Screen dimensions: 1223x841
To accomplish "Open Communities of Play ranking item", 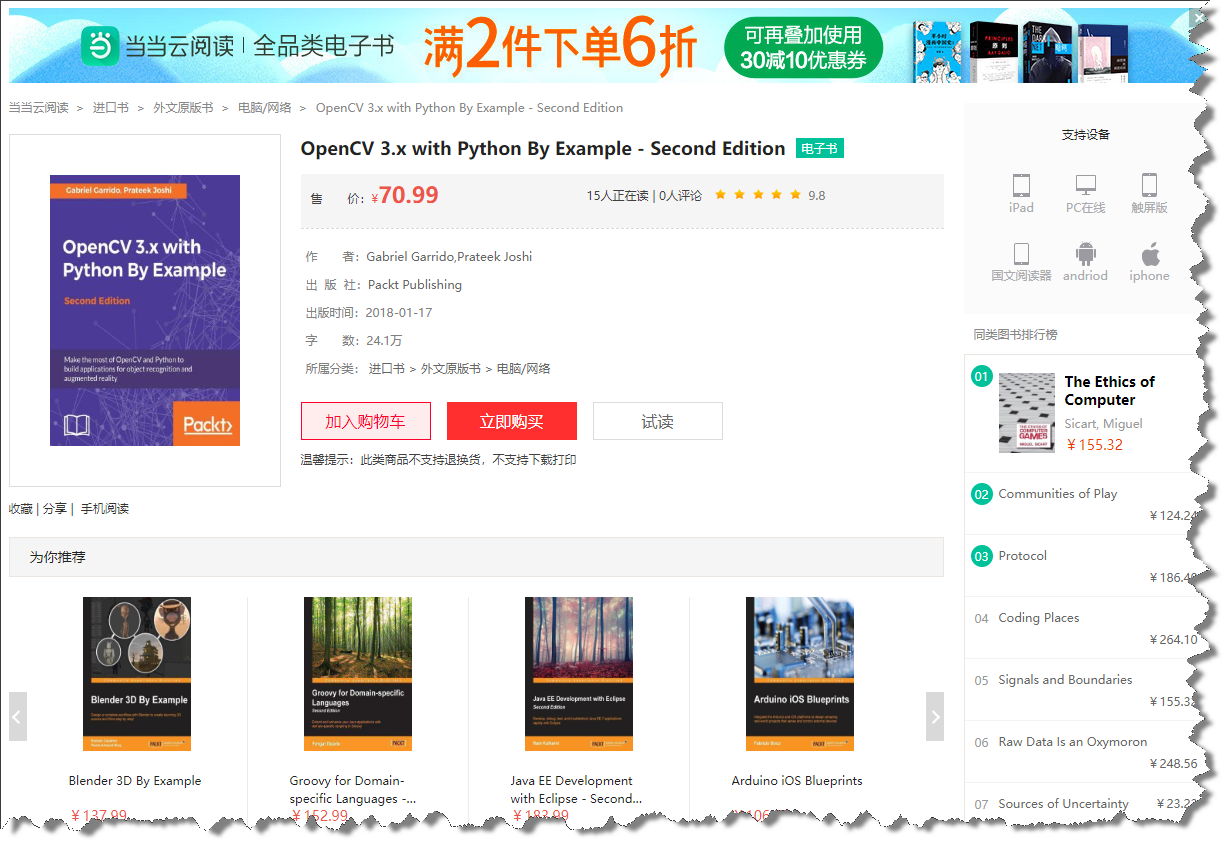I will coord(1058,494).
